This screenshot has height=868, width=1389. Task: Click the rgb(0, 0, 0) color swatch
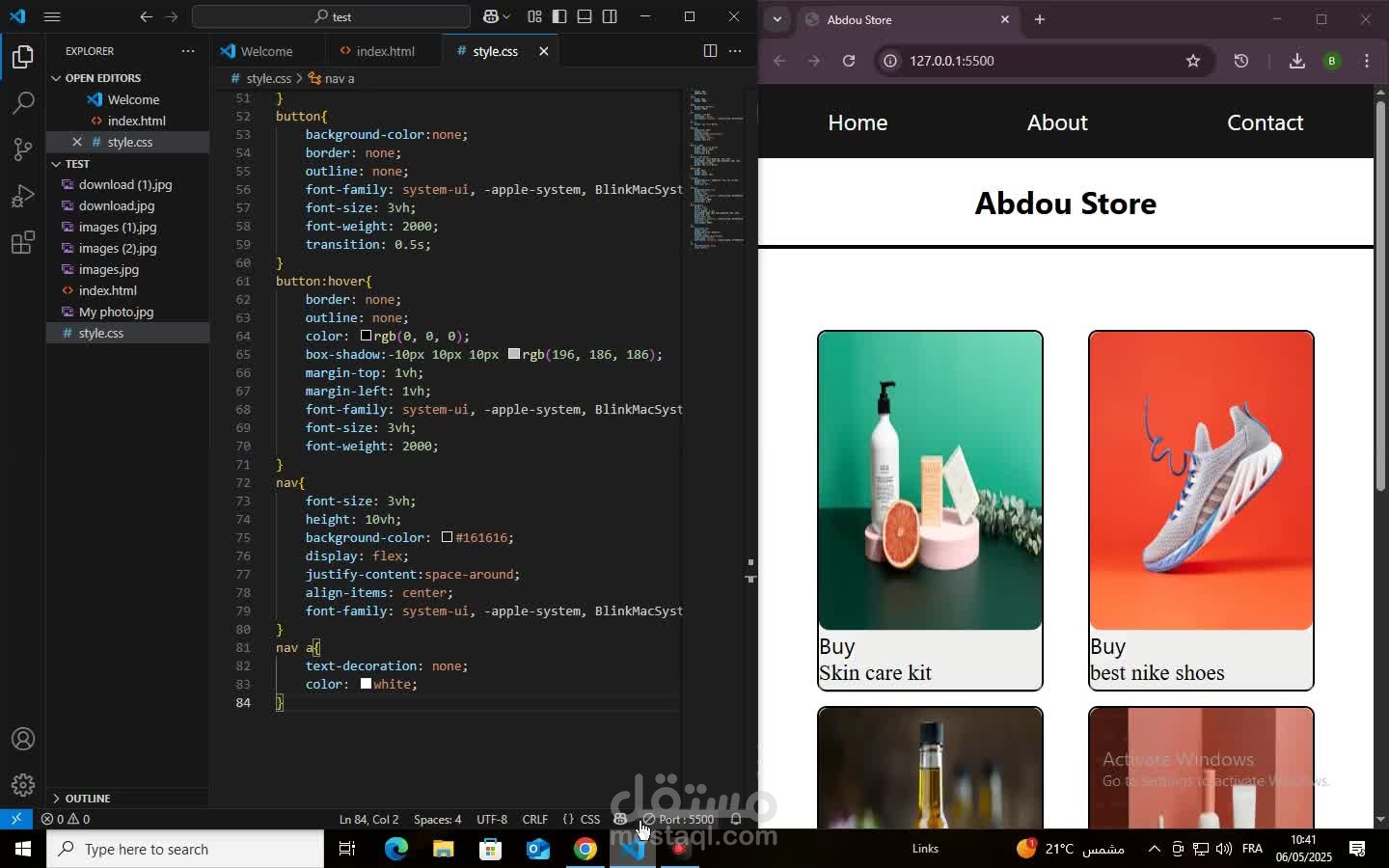click(x=367, y=336)
